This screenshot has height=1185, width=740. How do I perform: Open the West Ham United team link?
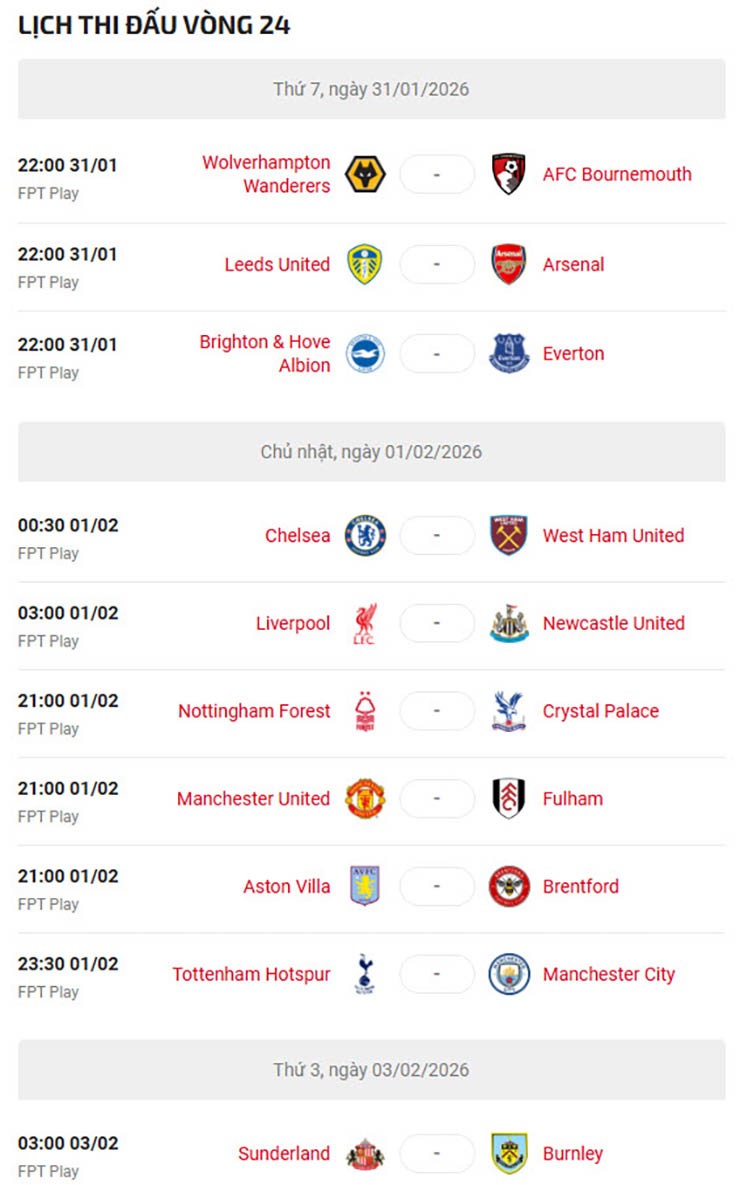[613, 536]
